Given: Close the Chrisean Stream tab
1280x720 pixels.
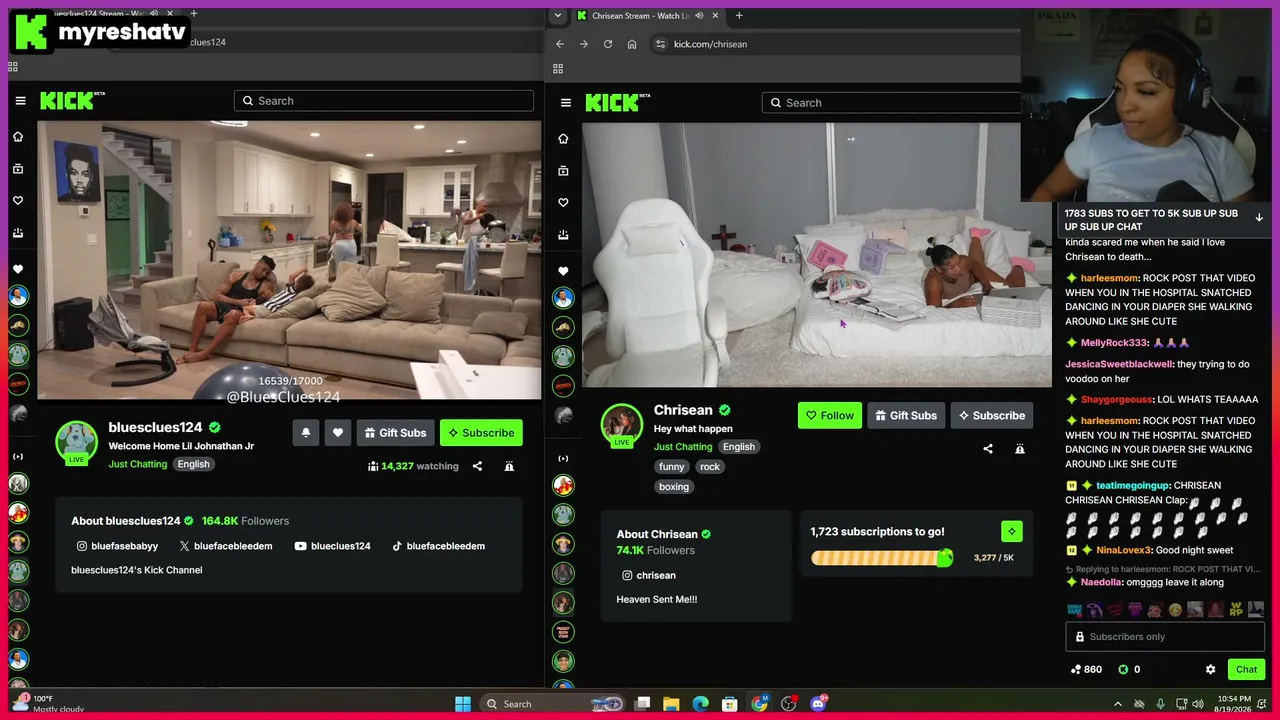Looking at the screenshot, I should click(x=715, y=15).
